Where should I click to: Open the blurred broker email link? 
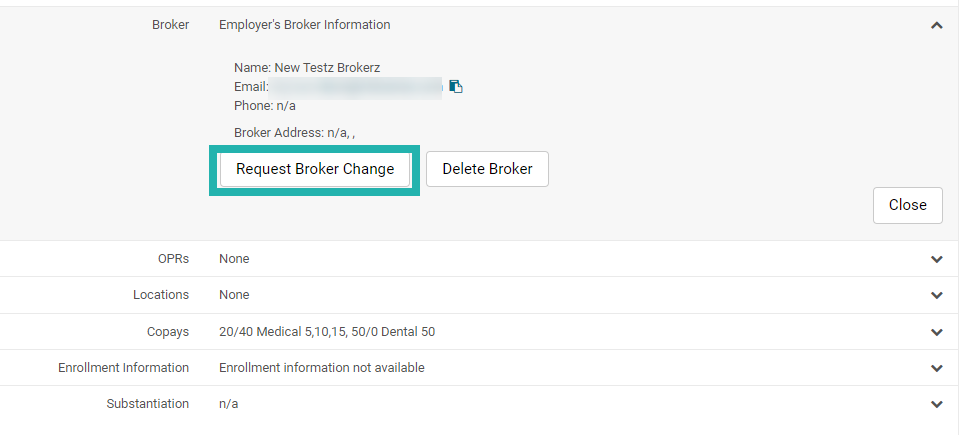357,87
